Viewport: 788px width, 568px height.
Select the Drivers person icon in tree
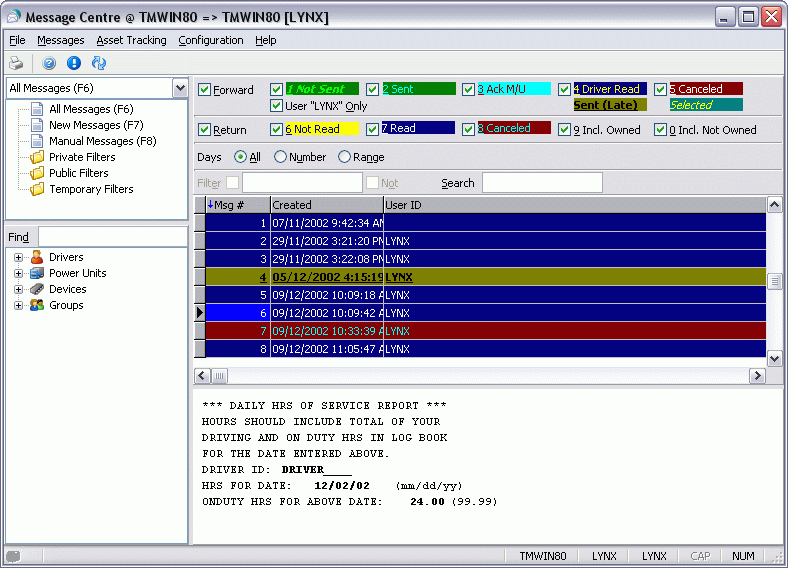point(37,257)
